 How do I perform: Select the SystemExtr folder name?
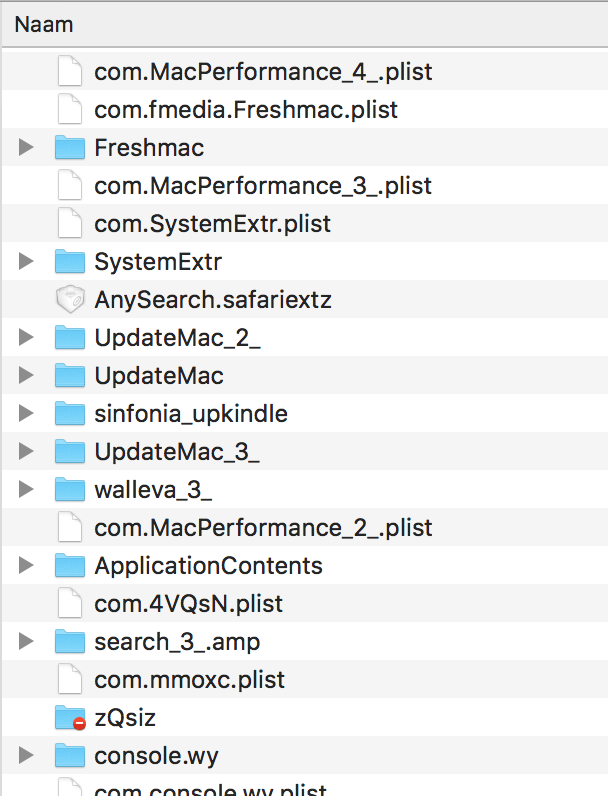point(158,262)
